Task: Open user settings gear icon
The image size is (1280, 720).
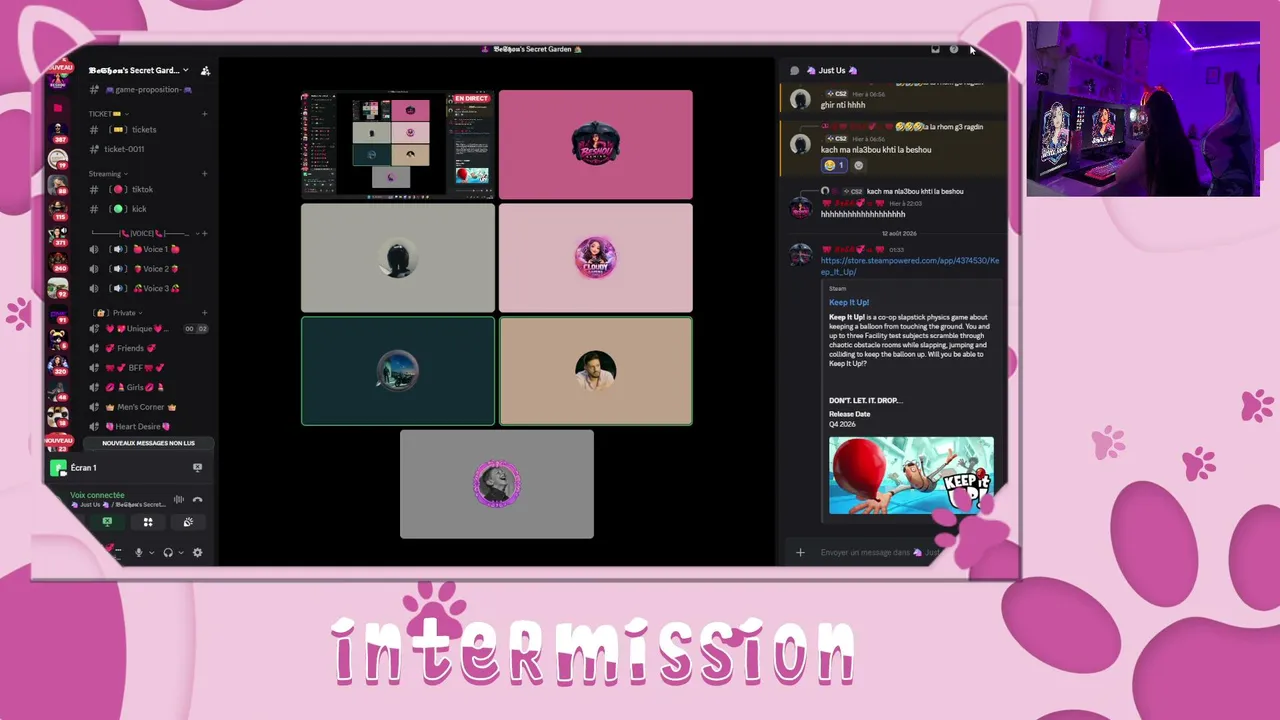Action: coord(197,552)
